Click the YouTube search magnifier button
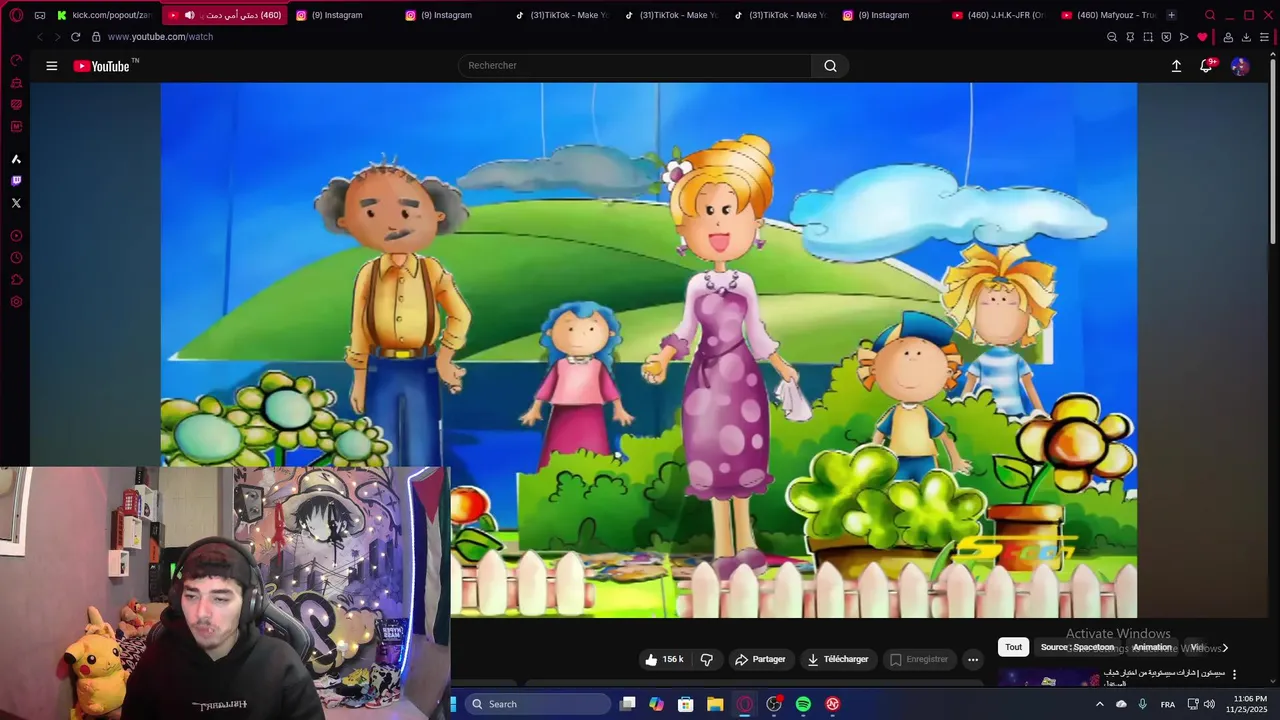Viewport: 1280px width, 720px height. (x=830, y=66)
